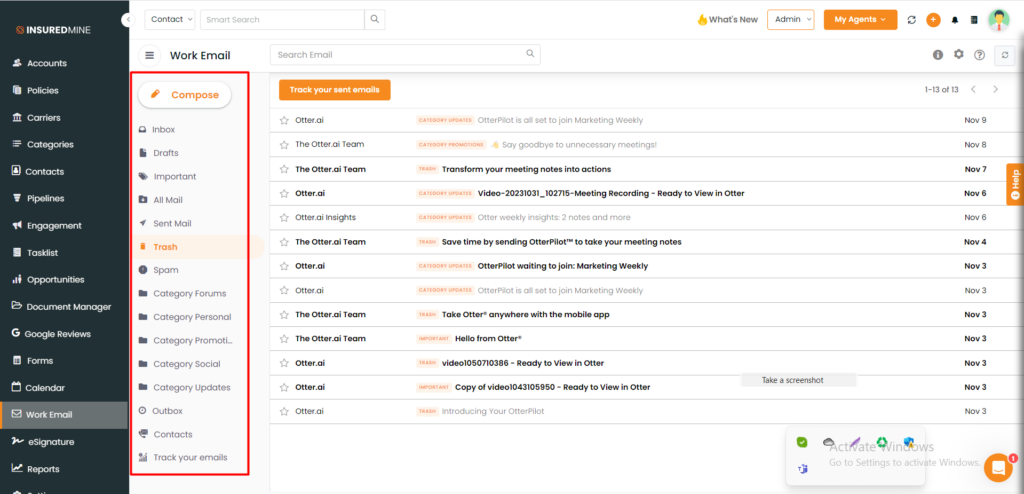This screenshot has width=1024, height=494.
Task: Star the 'Transform your meeting notes into actions' email
Action: [284, 169]
